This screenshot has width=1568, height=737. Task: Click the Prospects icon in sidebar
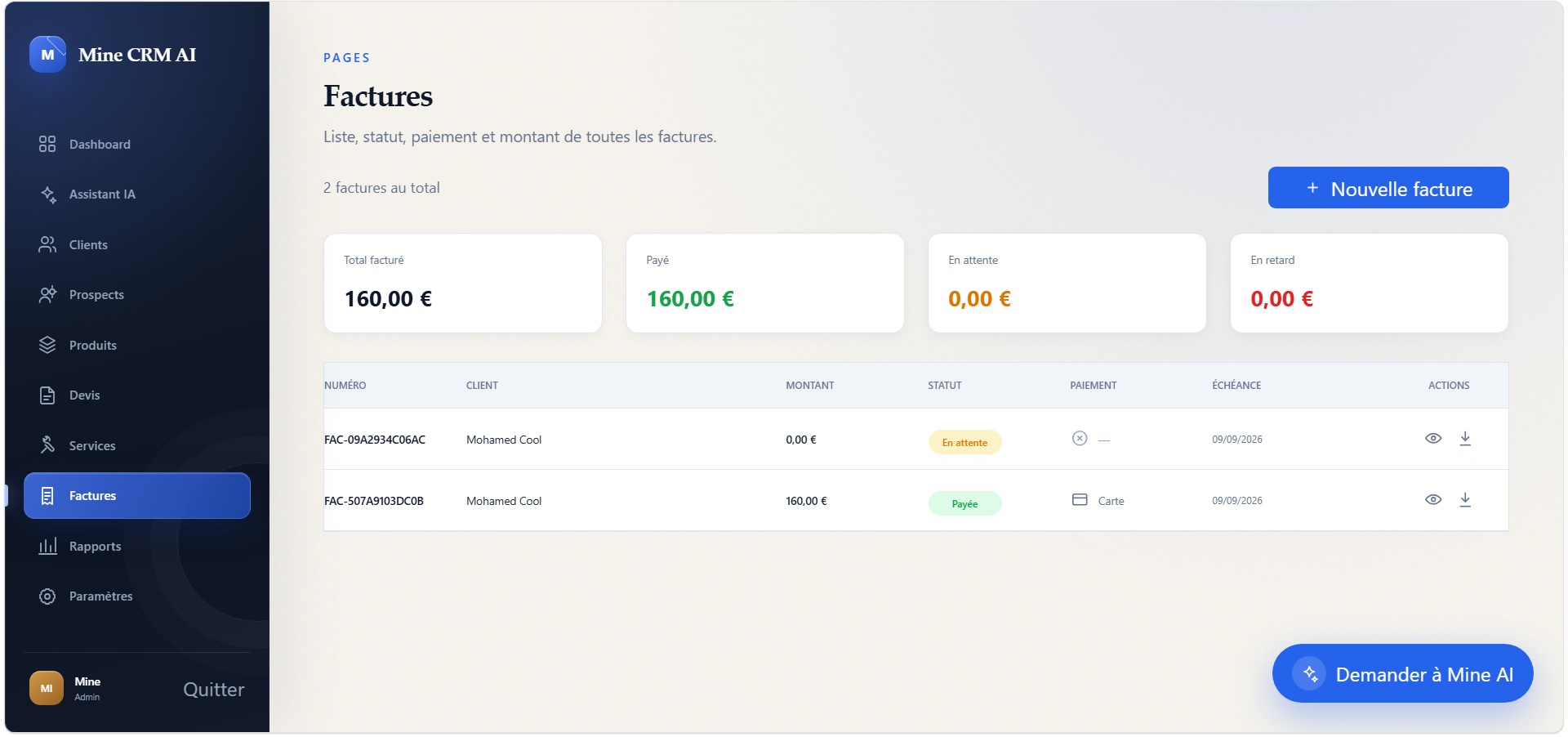coord(47,295)
